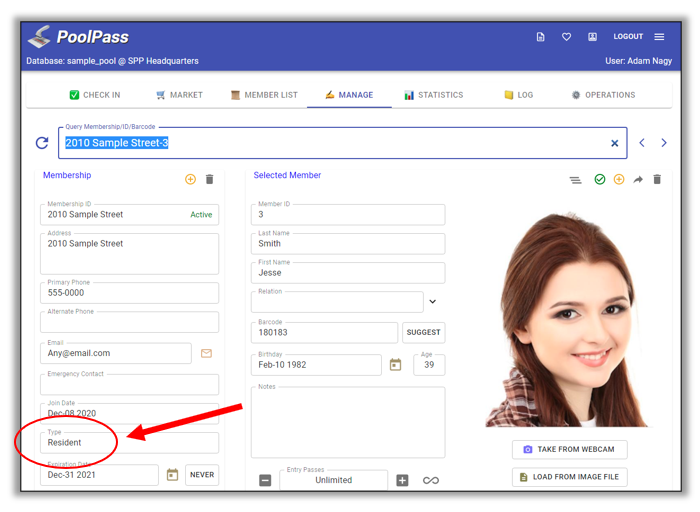Open the member list lines icon
This screenshot has height=512, width=700.
point(575,180)
